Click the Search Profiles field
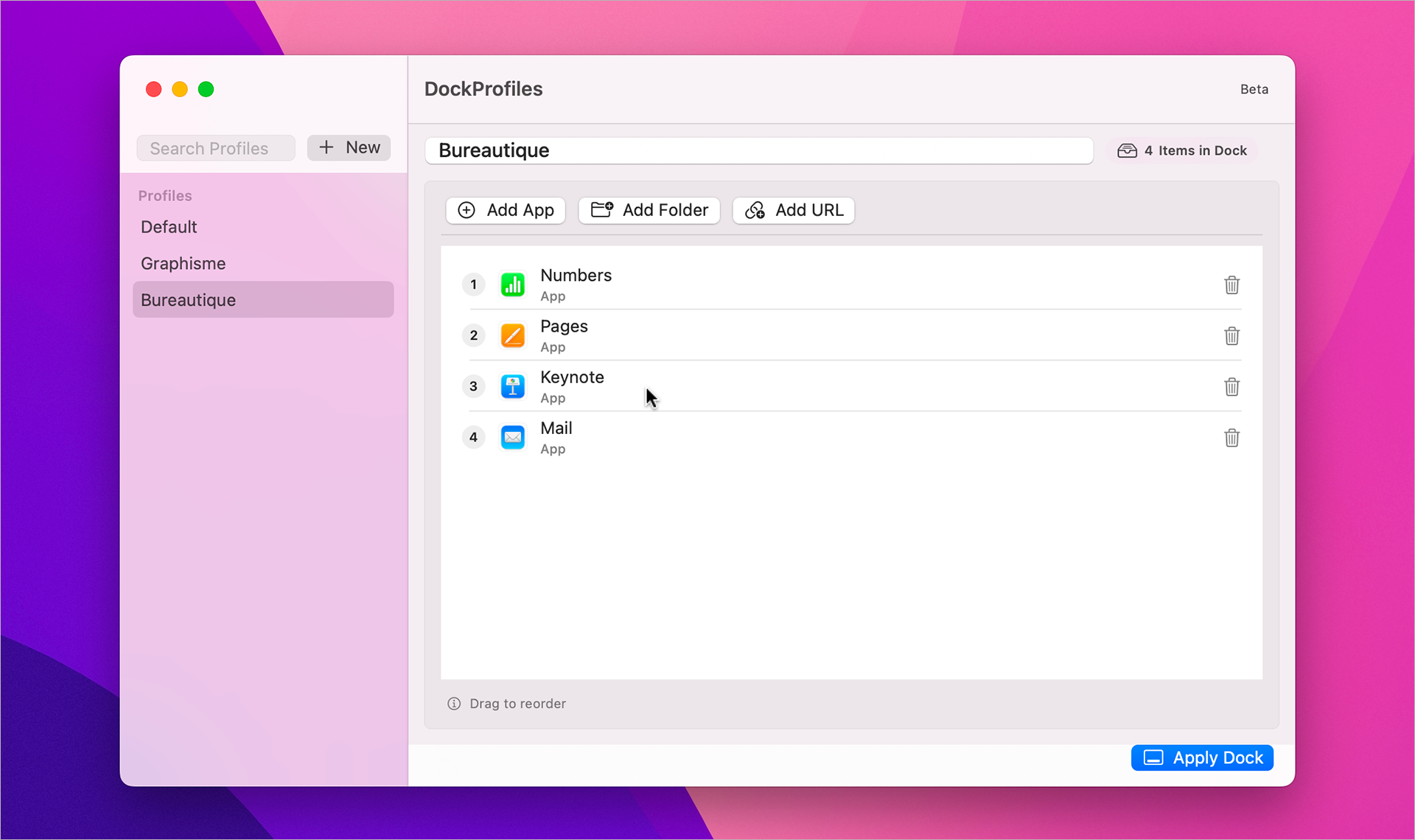Screen dimensions: 1415x840 (x=215, y=147)
